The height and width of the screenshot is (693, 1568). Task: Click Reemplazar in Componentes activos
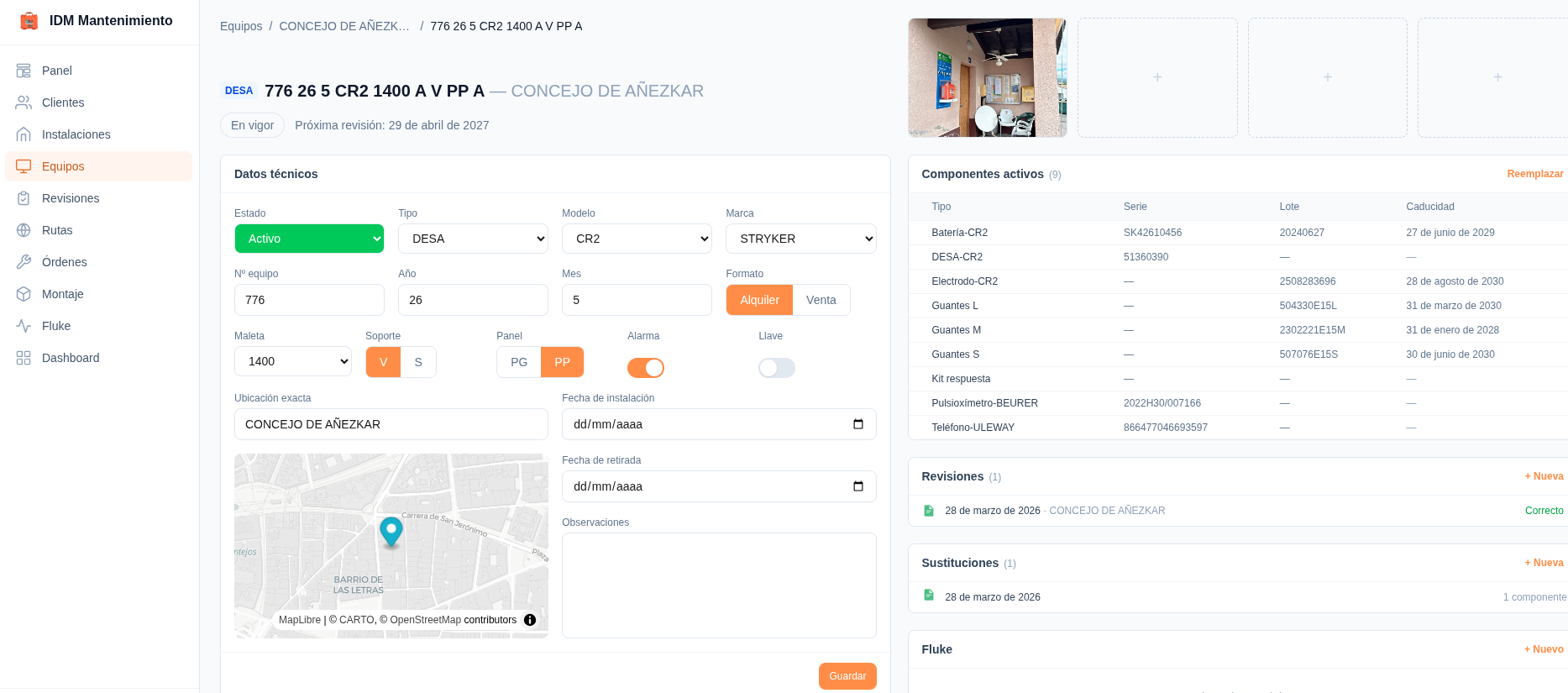[x=1535, y=174]
